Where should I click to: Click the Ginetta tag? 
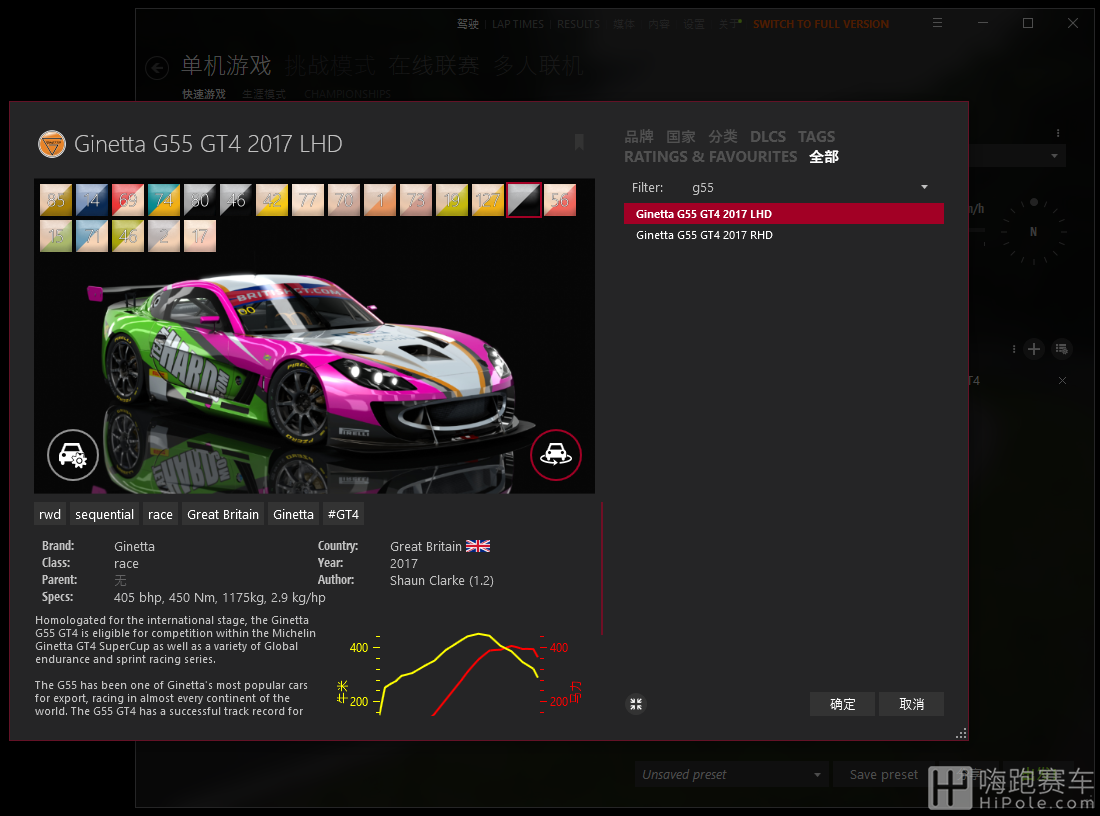click(x=293, y=514)
